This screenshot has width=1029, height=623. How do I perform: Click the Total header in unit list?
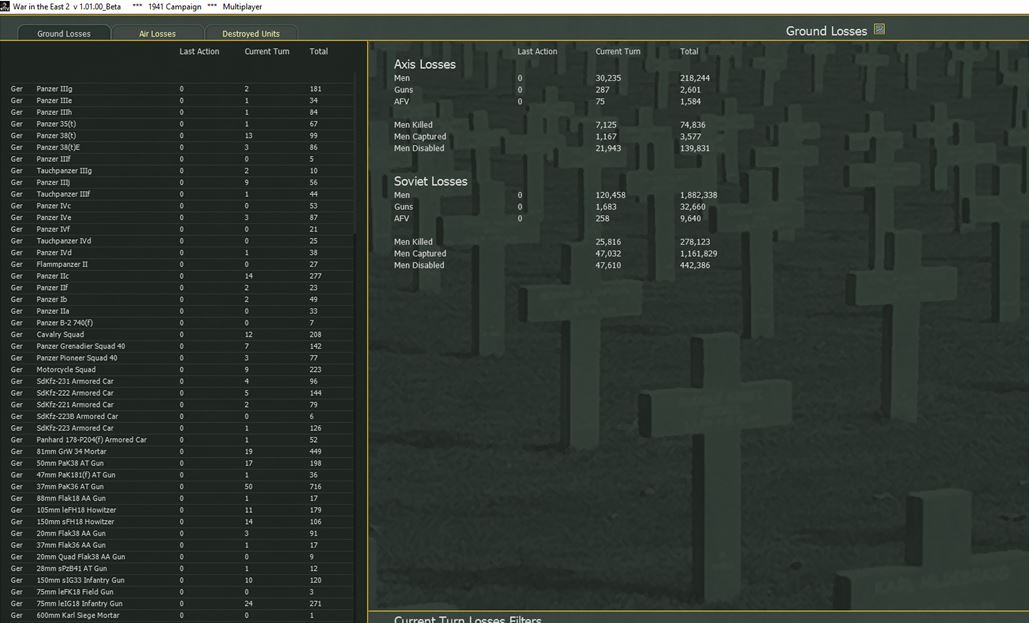[x=318, y=51]
